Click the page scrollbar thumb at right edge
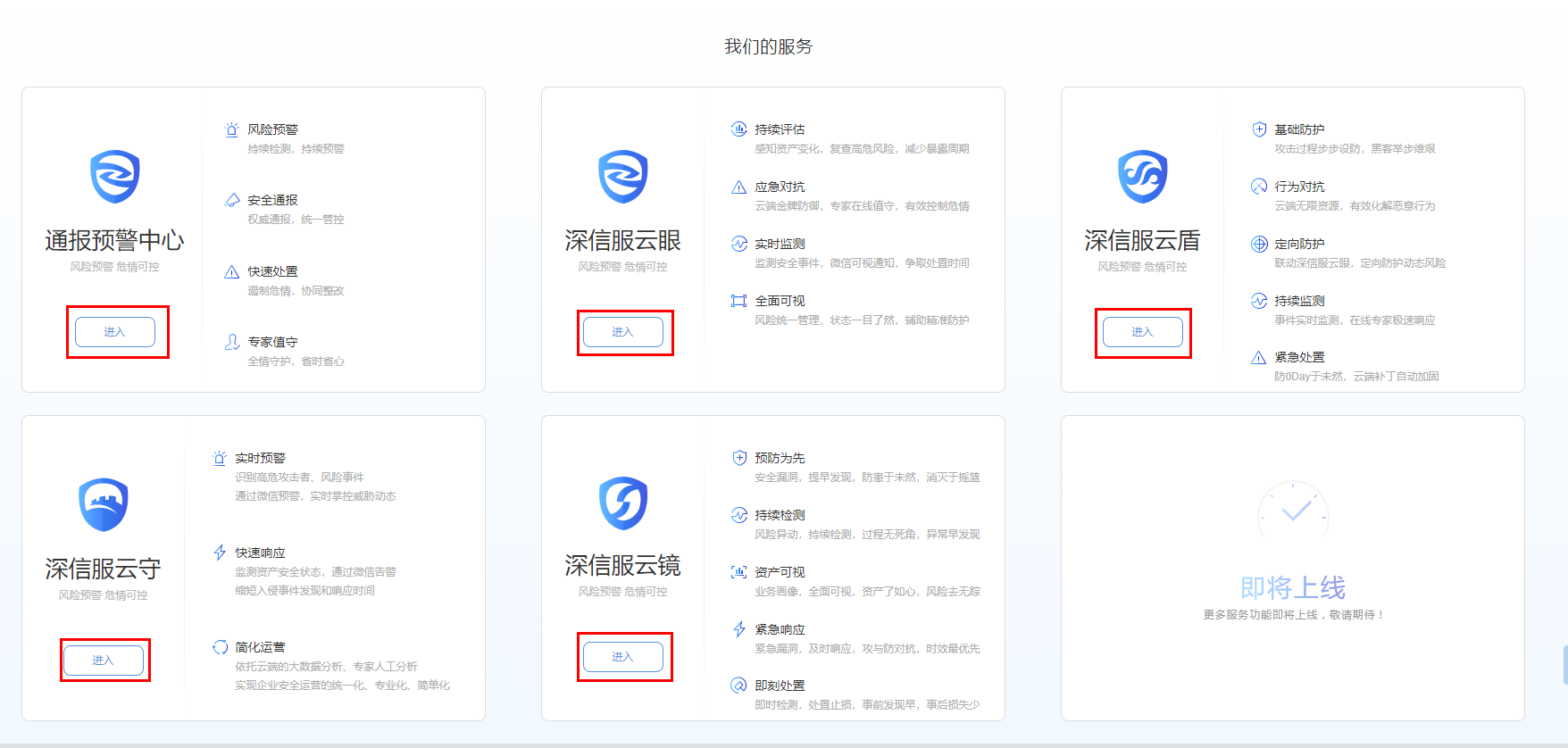The image size is (1568, 748). (x=1564, y=665)
